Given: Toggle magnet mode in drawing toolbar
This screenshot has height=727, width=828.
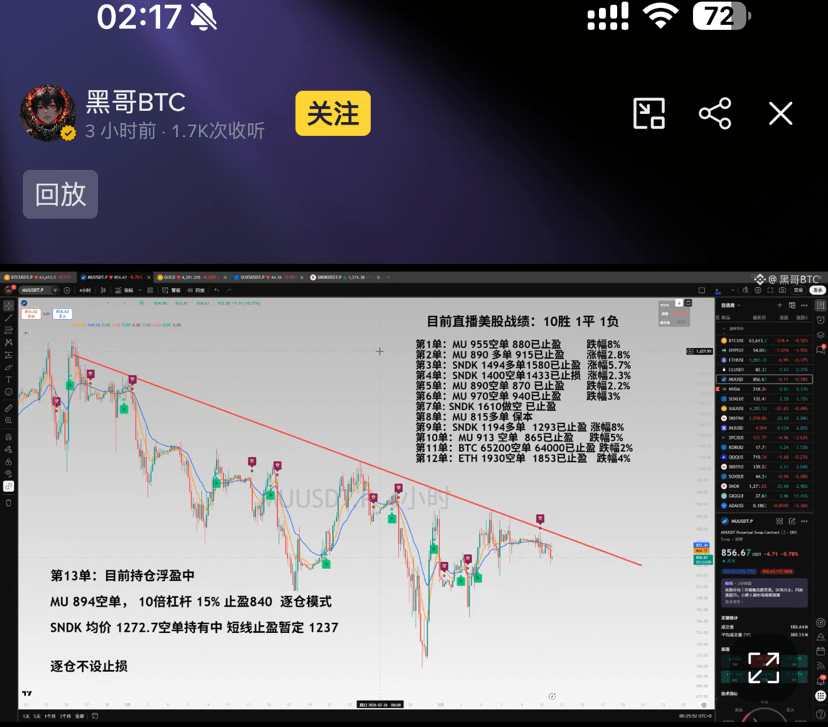Looking at the screenshot, I should coord(8,437).
